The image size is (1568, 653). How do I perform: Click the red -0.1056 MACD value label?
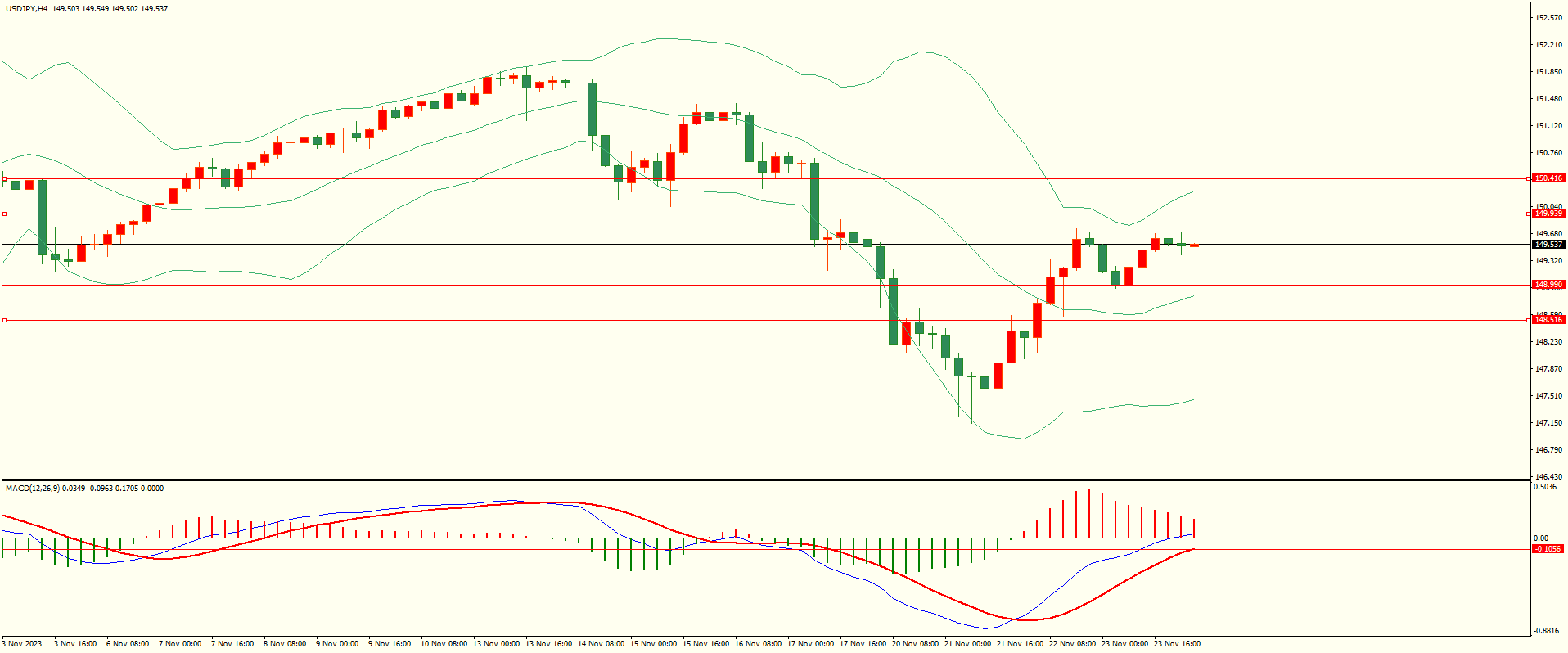click(1548, 549)
